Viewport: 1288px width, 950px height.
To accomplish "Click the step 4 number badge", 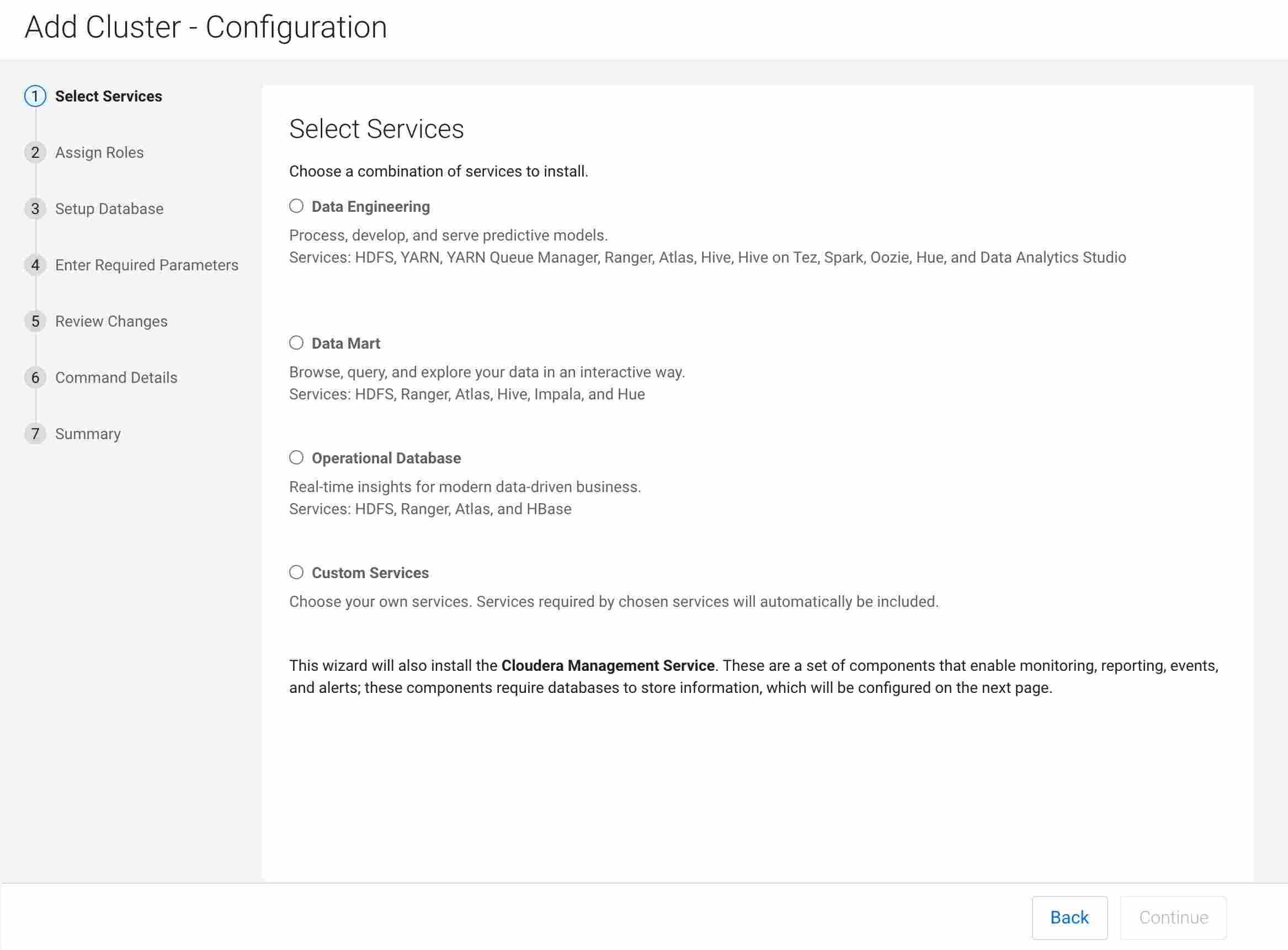I will coord(35,265).
